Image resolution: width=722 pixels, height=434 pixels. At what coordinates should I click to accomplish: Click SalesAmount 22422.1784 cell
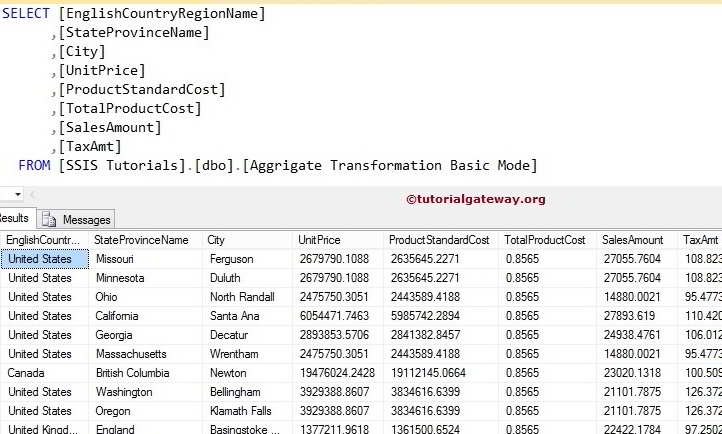tap(637, 428)
